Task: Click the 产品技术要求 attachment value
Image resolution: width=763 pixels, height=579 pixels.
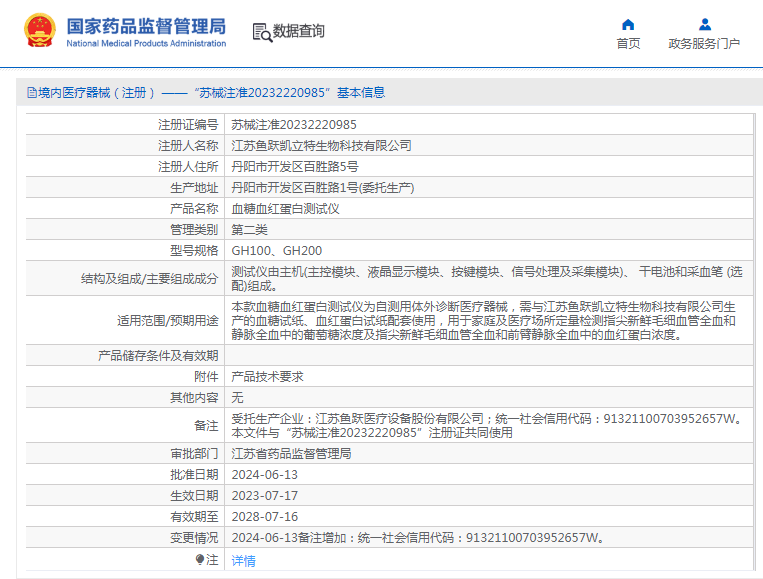Action: (267, 377)
